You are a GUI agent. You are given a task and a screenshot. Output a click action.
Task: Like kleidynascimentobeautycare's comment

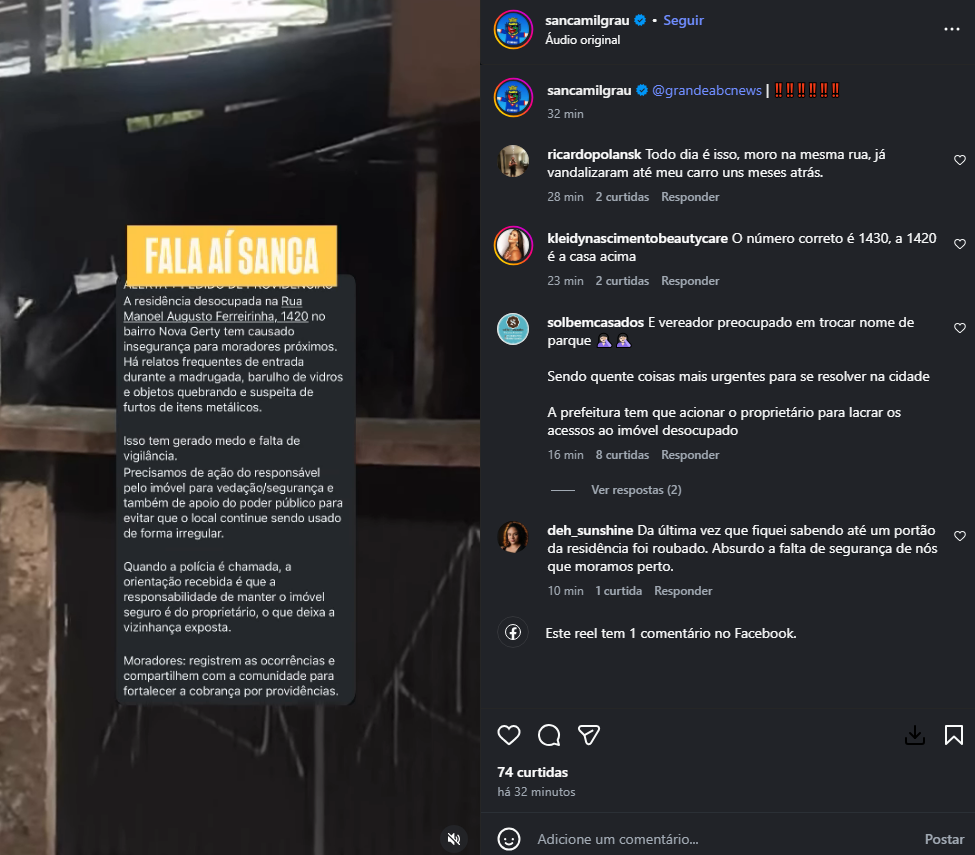(x=959, y=244)
